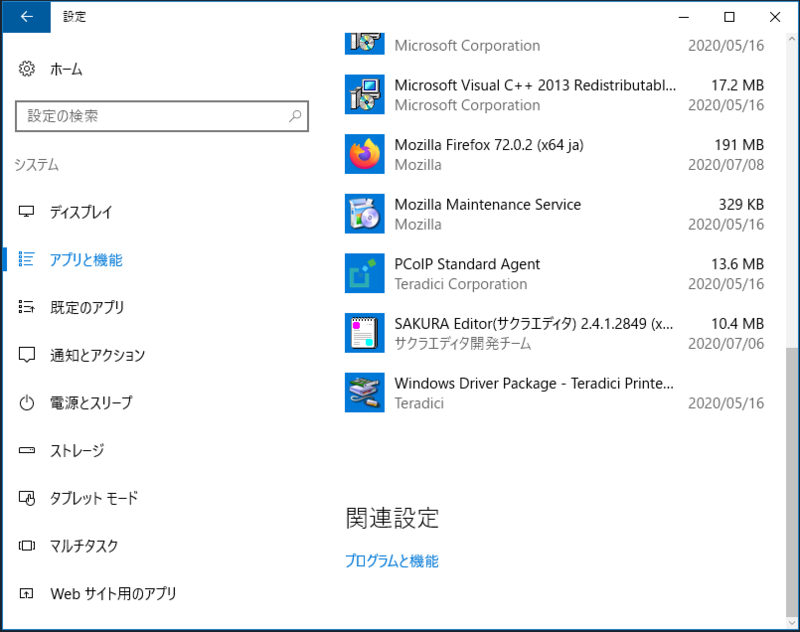This screenshot has width=800, height=632.
Task: Click the Visual C++ 2013 Redistributable icon
Action: (364, 94)
